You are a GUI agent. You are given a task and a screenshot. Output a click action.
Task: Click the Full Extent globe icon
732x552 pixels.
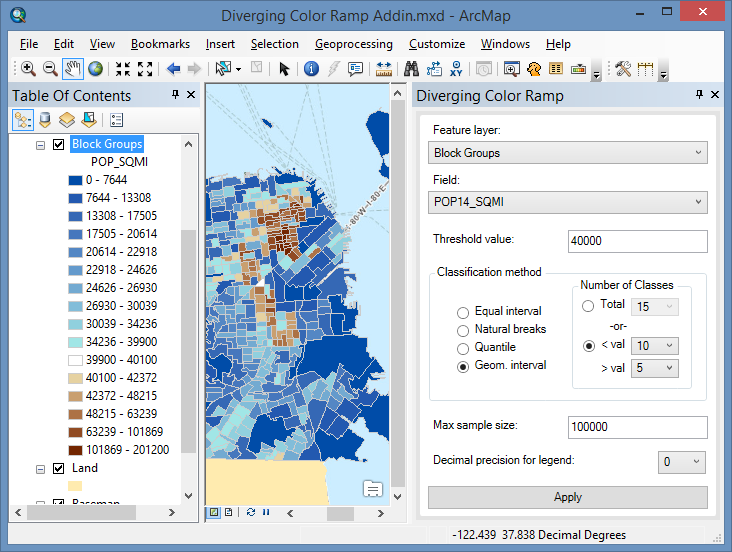coord(95,69)
